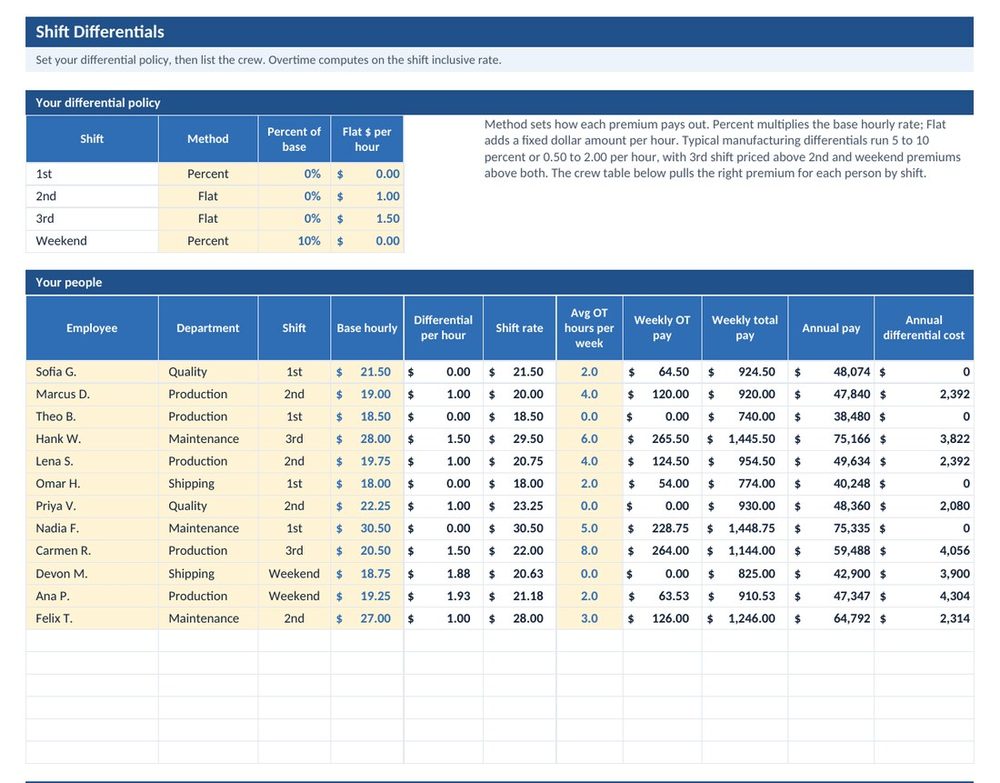
Task: Select Carmen R.'s 3rd shift cell
Action: (x=294, y=550)
